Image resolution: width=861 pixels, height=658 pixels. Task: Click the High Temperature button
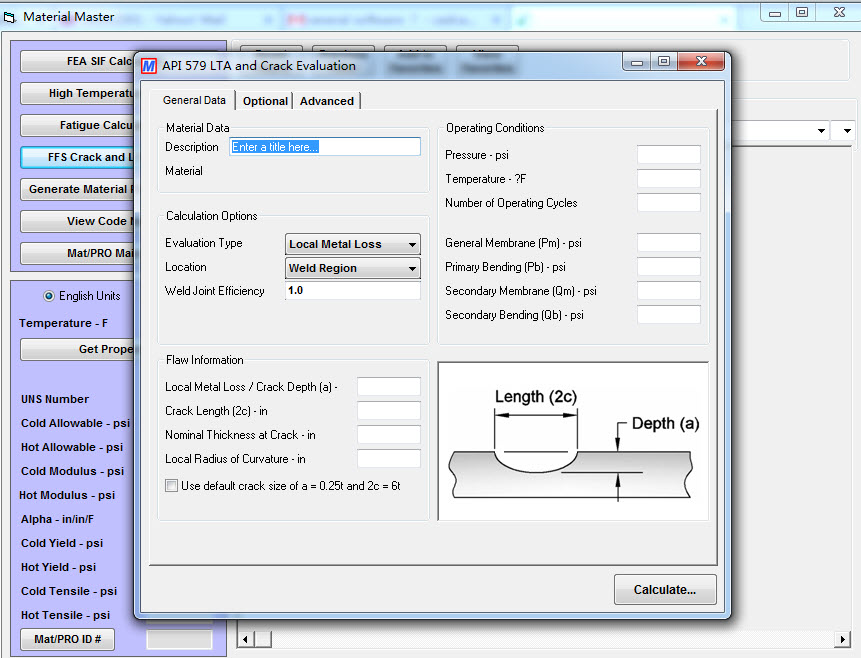pos(77,93)
